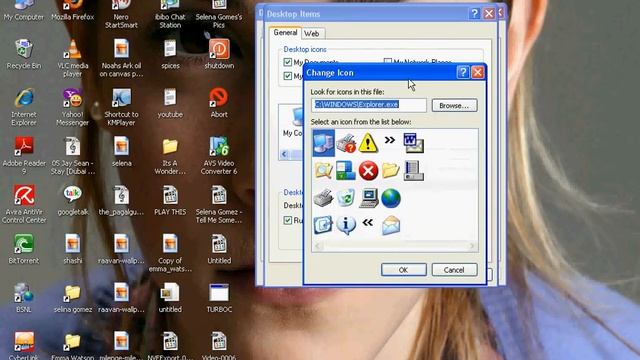Open the Abort desktop shortcut
This screenshot has height=360, width=640.
(x=219, y=103)
